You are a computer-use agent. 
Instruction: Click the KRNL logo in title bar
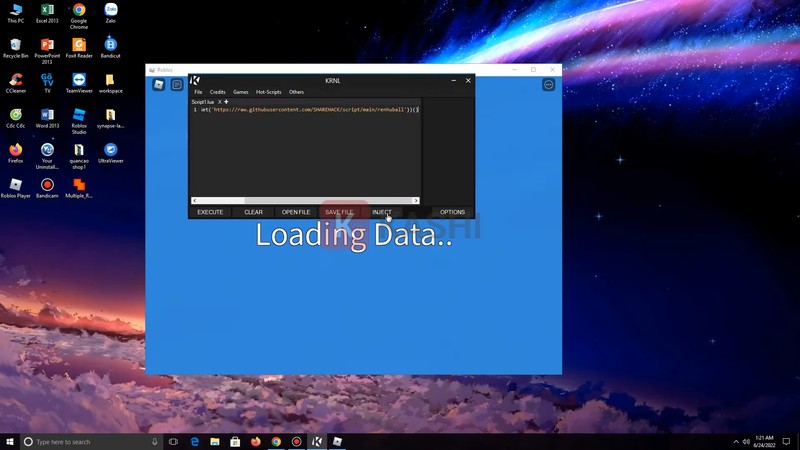[x=195, y=80]
